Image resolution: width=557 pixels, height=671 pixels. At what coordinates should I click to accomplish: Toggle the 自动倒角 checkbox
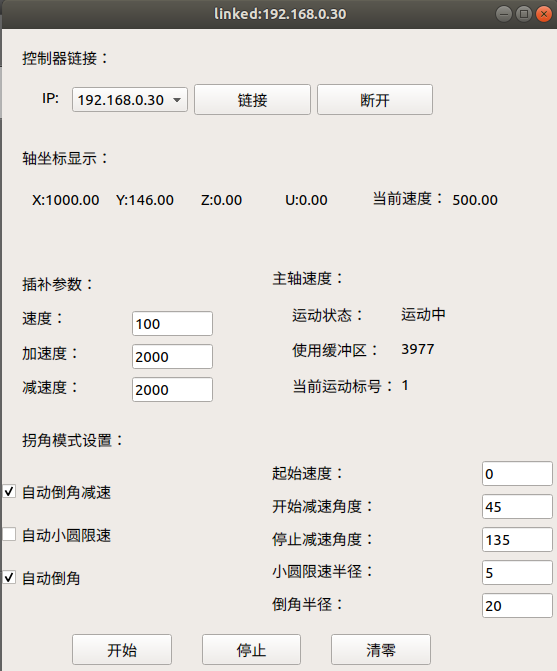coord(9,577)
